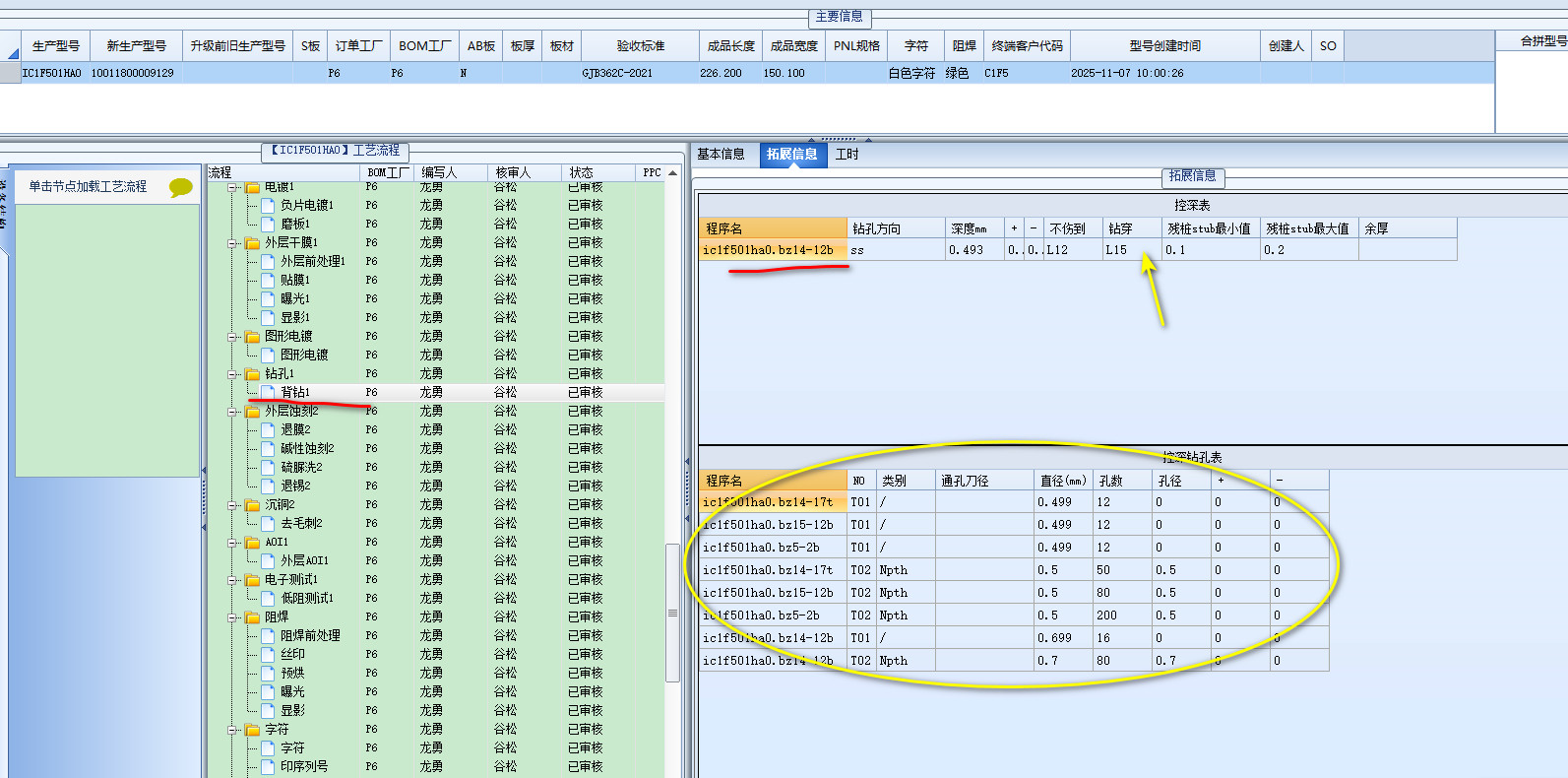The width and height of the screenshot is (1568, 778).
Task: Switch to the 基本信息 tab
Action: pos(721,155)
